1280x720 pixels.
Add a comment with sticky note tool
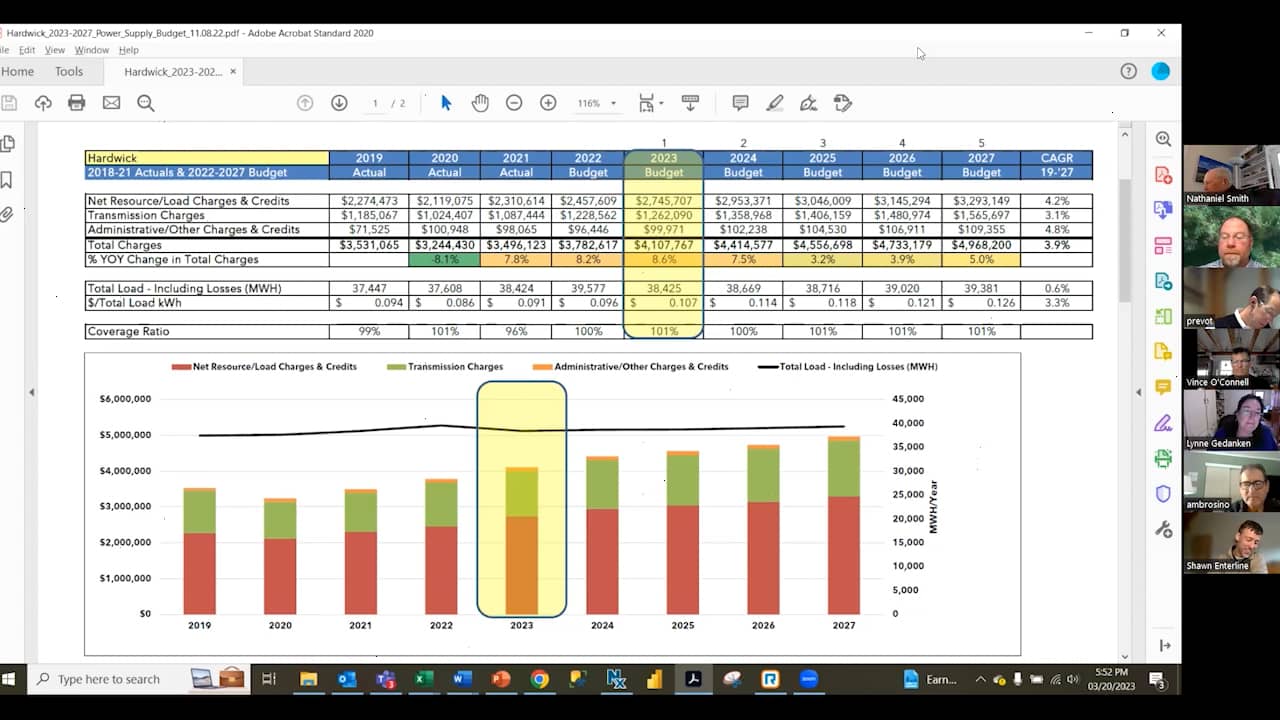coord(740,103)
